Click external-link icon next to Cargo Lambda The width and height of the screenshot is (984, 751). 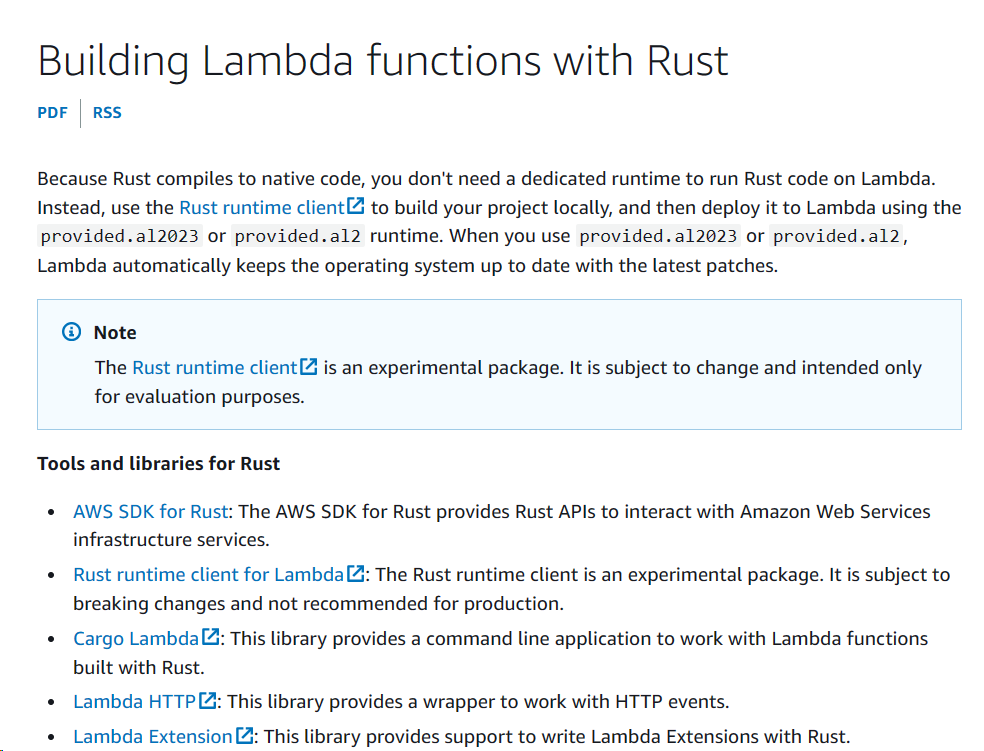point(211,637)
